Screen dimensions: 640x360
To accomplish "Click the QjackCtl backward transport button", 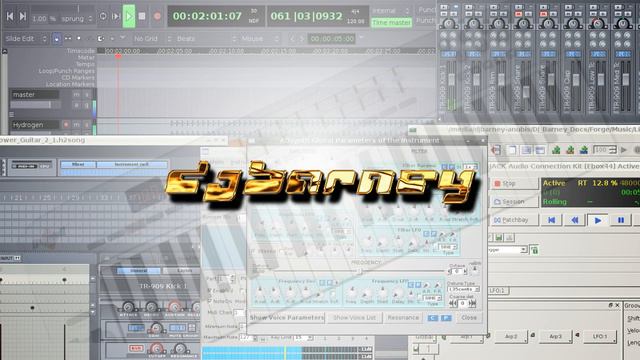I will 575,220.
